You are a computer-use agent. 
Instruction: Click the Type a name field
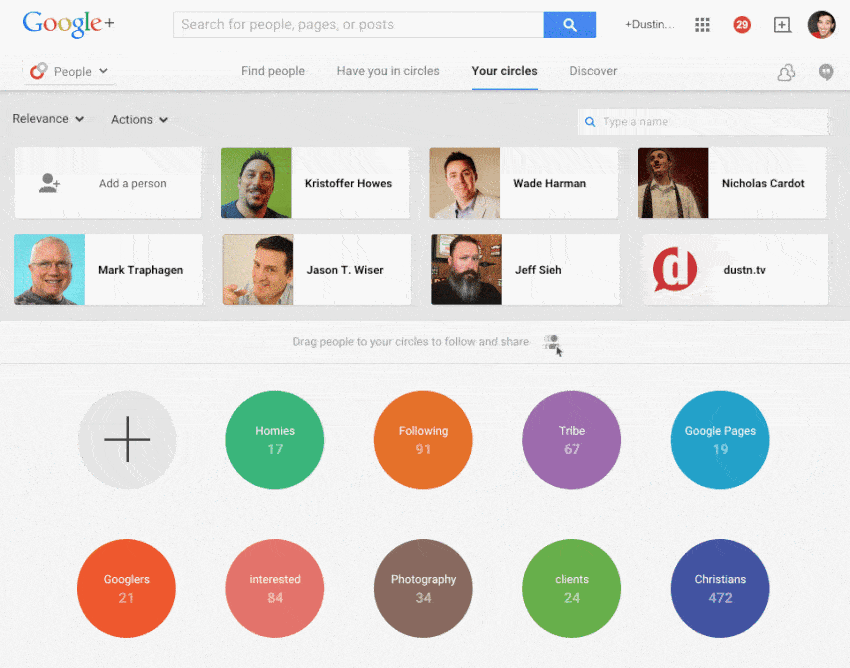click(x=703, y=122)
